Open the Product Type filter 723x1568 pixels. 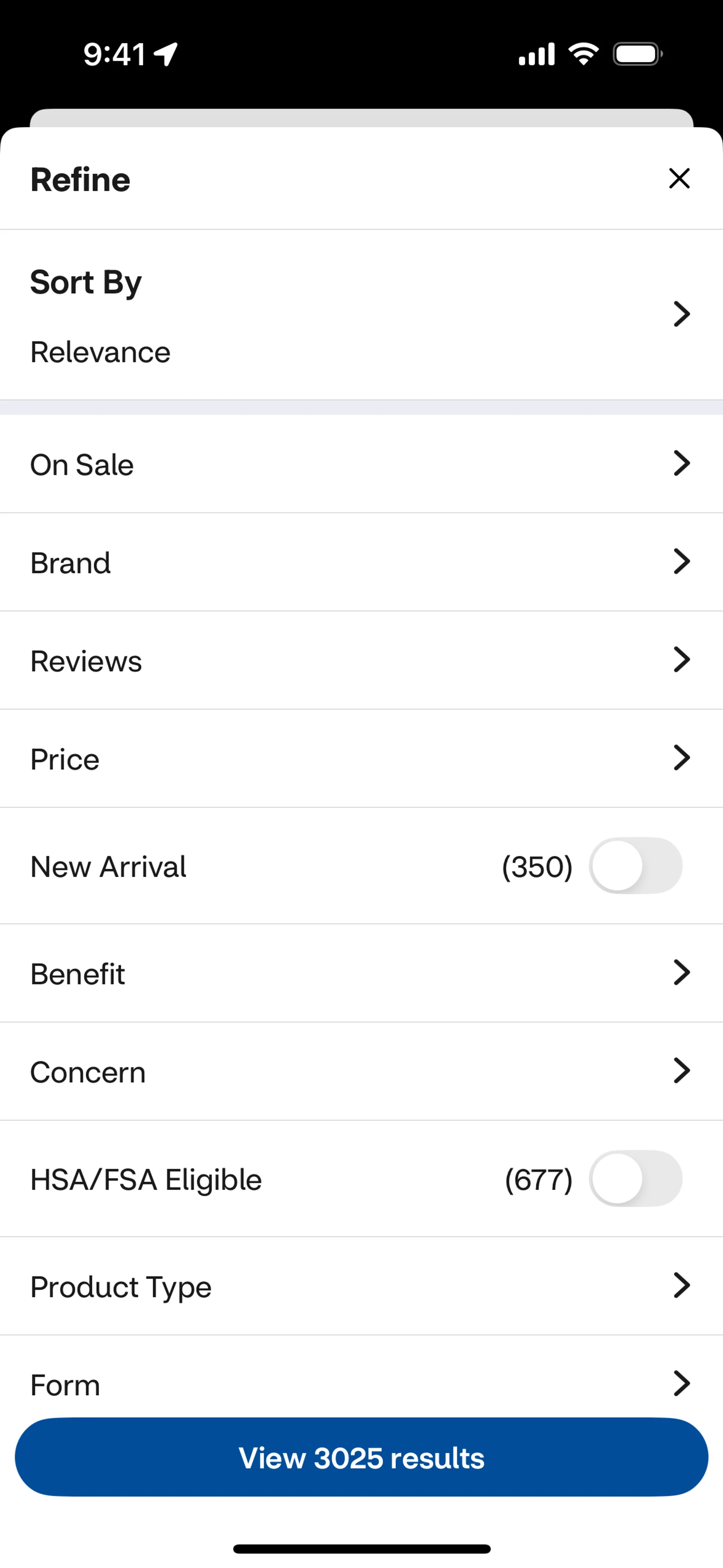coord(361,1286)
